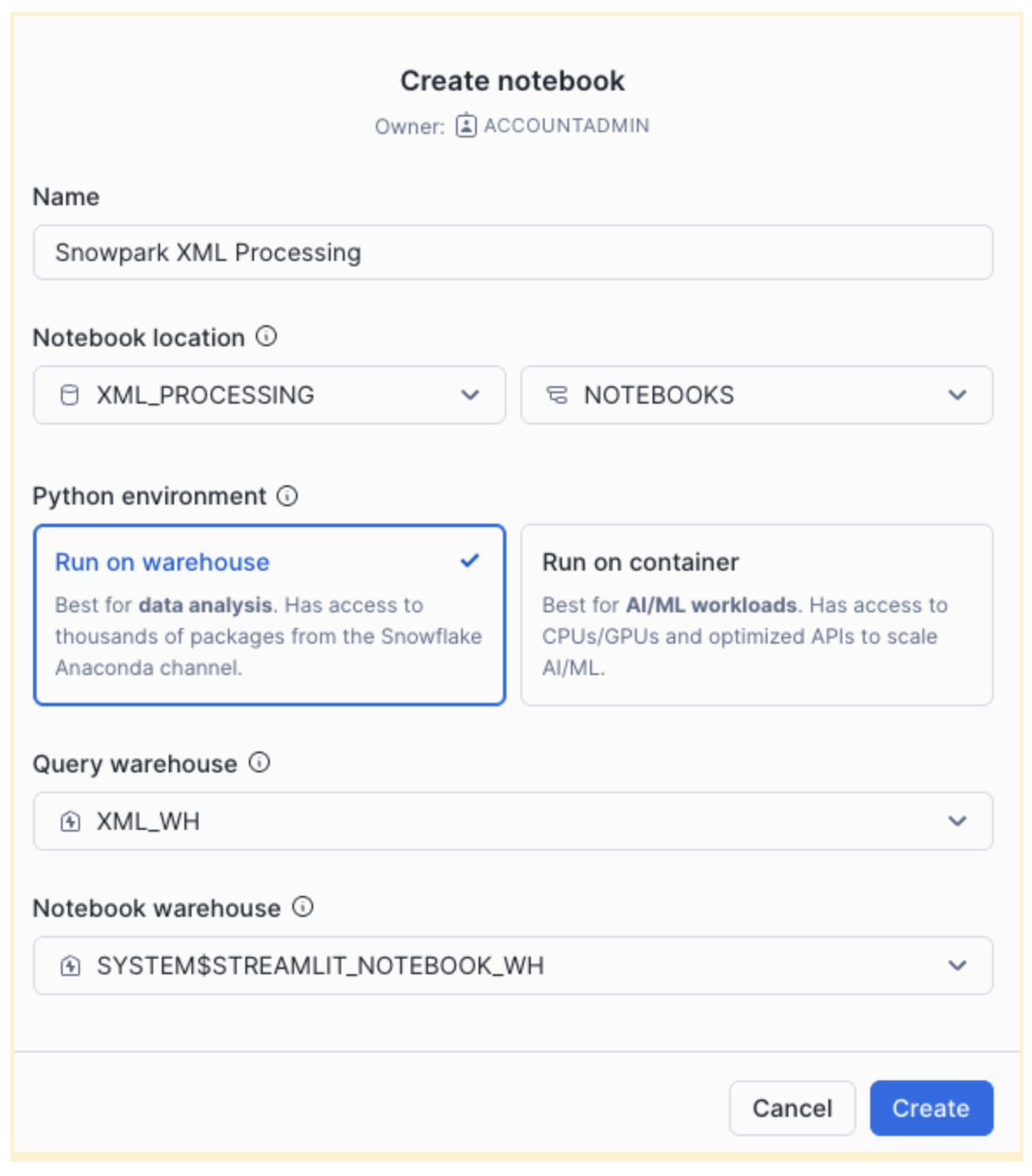Open the XML_WH query warehouse dropdown
The height and width of the screenshot is (1176, 1032).
point(957,821)
